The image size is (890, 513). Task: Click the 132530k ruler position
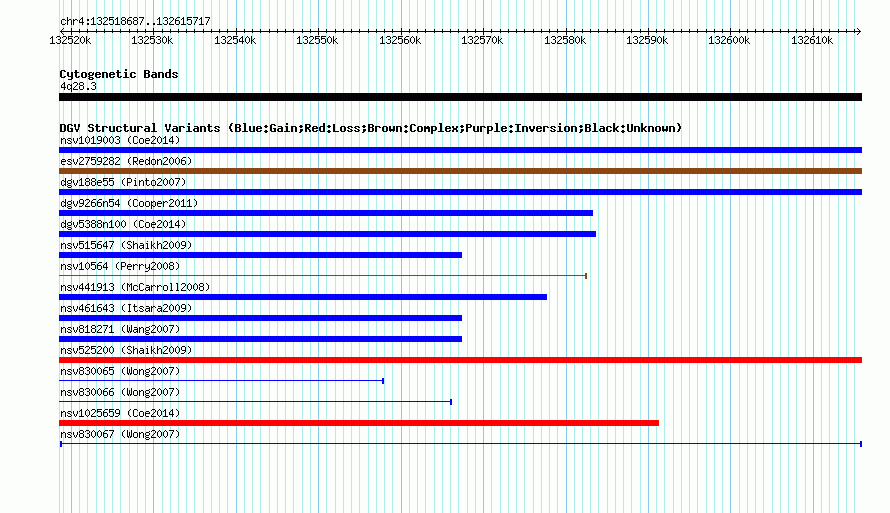[152, 40]
